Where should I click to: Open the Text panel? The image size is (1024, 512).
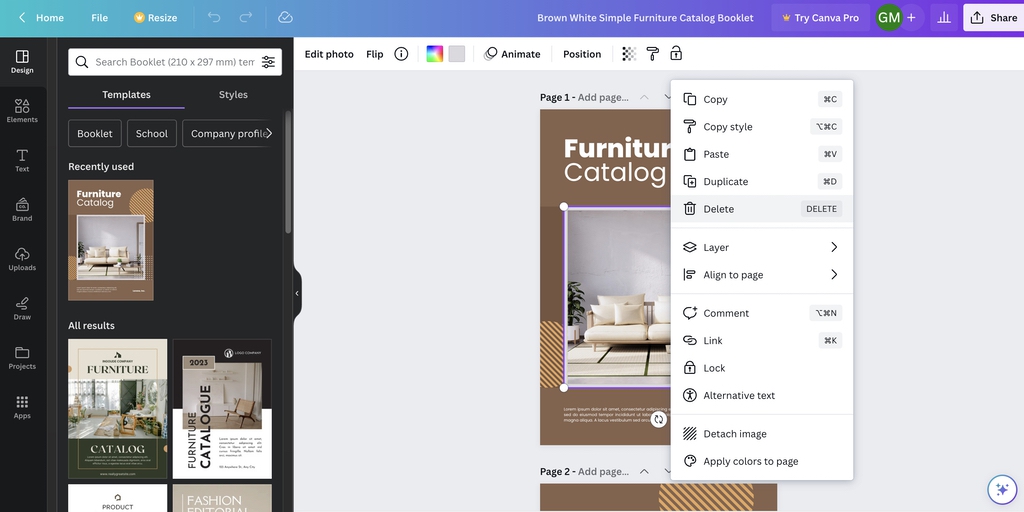point(22,161)
